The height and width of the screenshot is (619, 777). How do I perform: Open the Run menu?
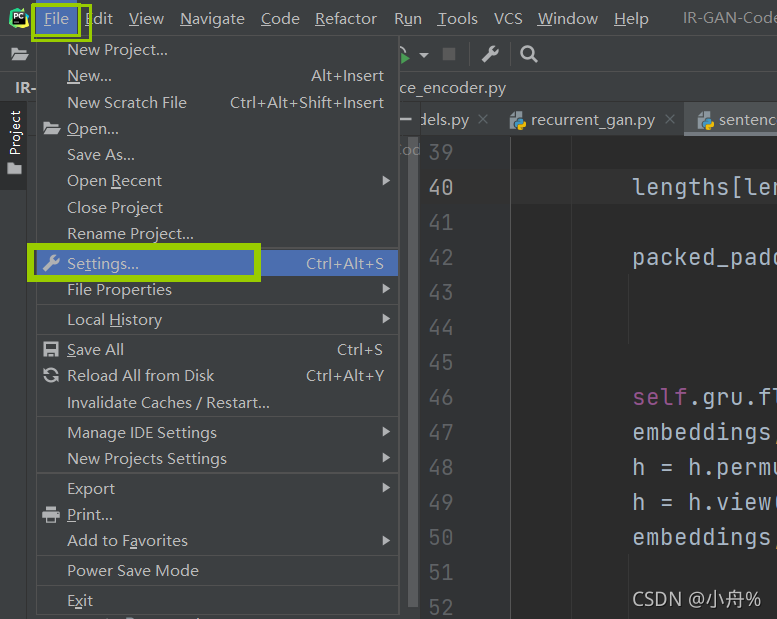(x=408, y=19)
